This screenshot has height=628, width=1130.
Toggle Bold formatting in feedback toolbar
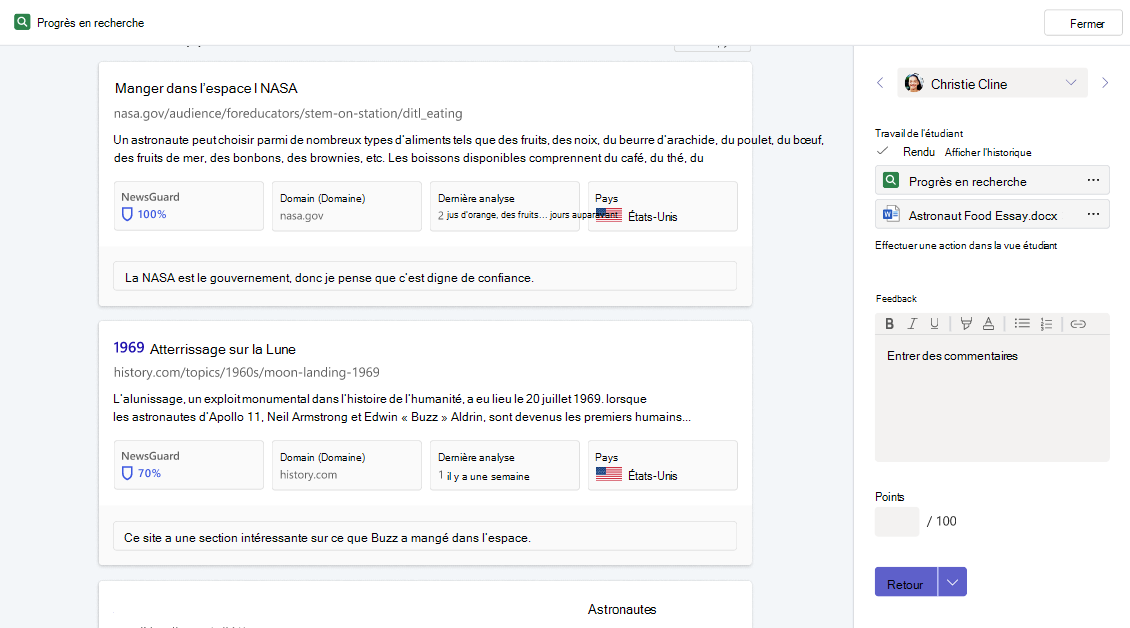(889, 324)
